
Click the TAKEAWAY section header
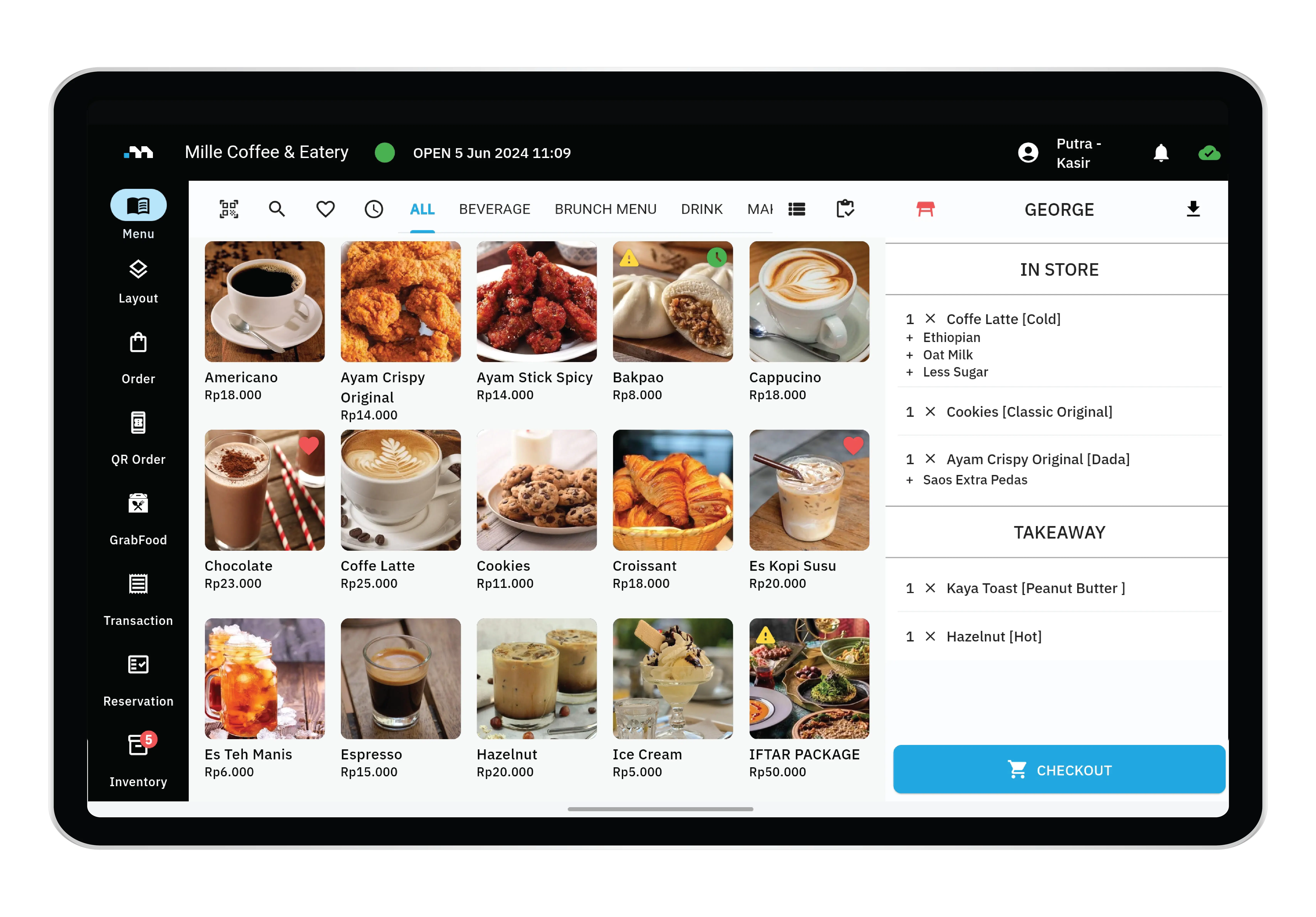pyautogui.click(x=1059, y=532)
